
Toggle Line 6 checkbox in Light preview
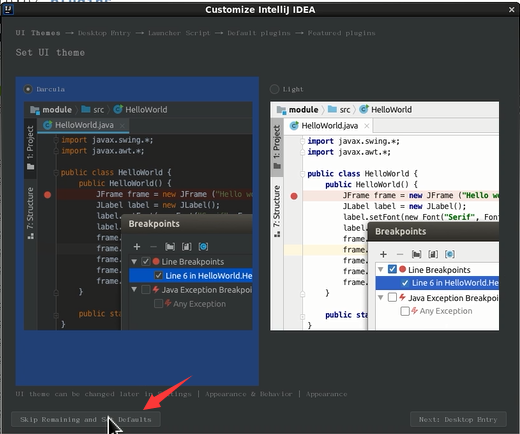click(405, 283)
